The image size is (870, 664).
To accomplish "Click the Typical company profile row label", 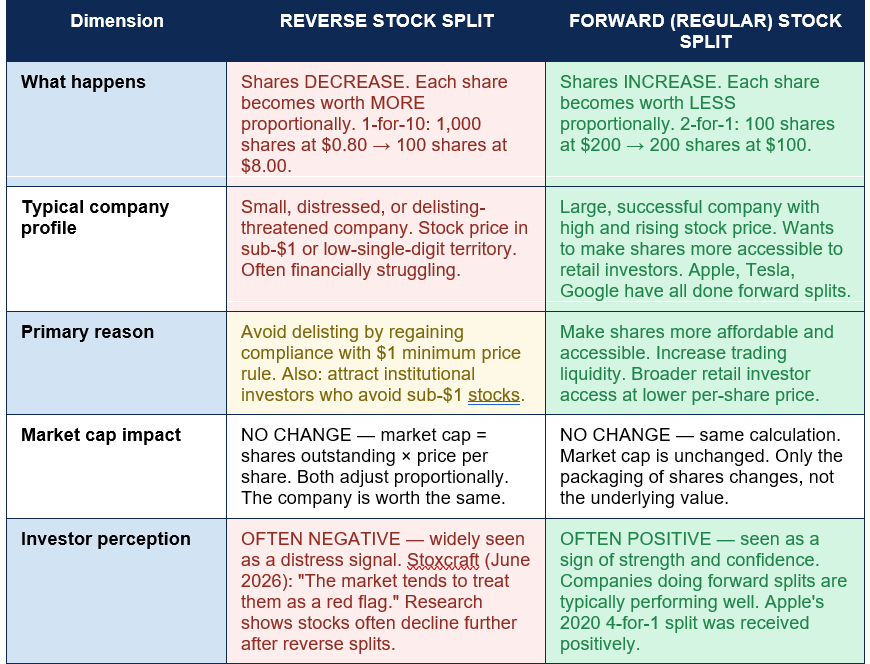I will pyautogui.click(x=95, y=217).
